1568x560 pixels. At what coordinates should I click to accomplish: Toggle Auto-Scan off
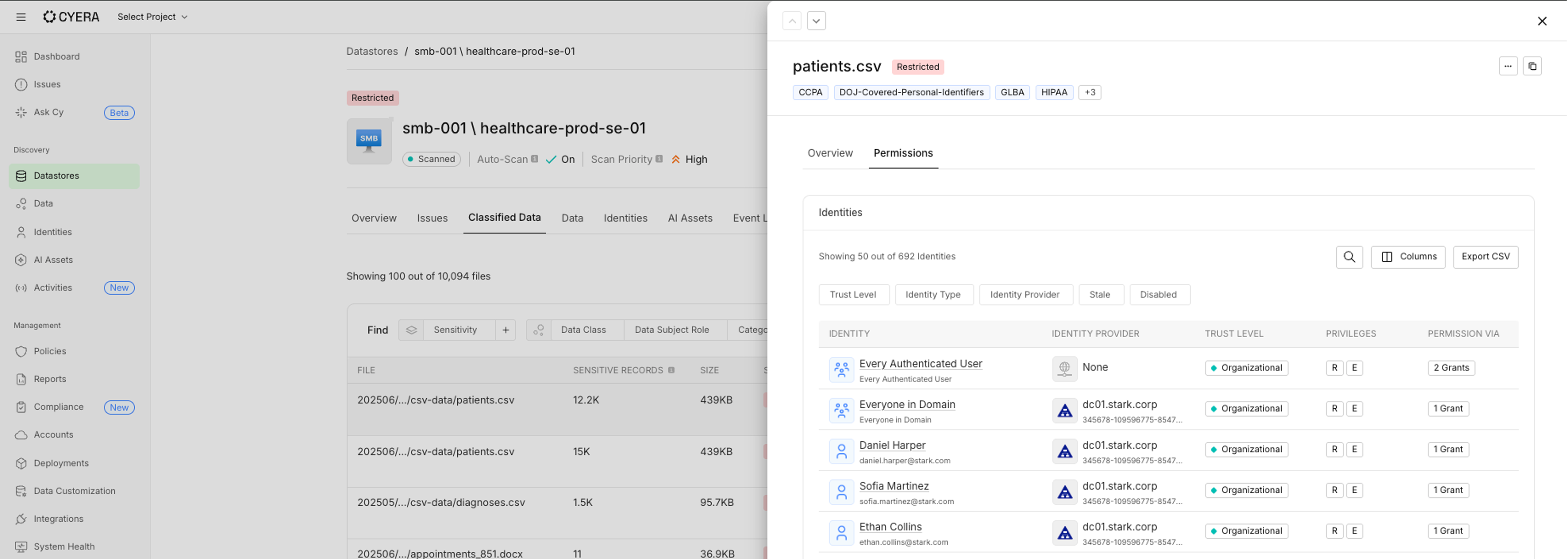coord(560,159)
